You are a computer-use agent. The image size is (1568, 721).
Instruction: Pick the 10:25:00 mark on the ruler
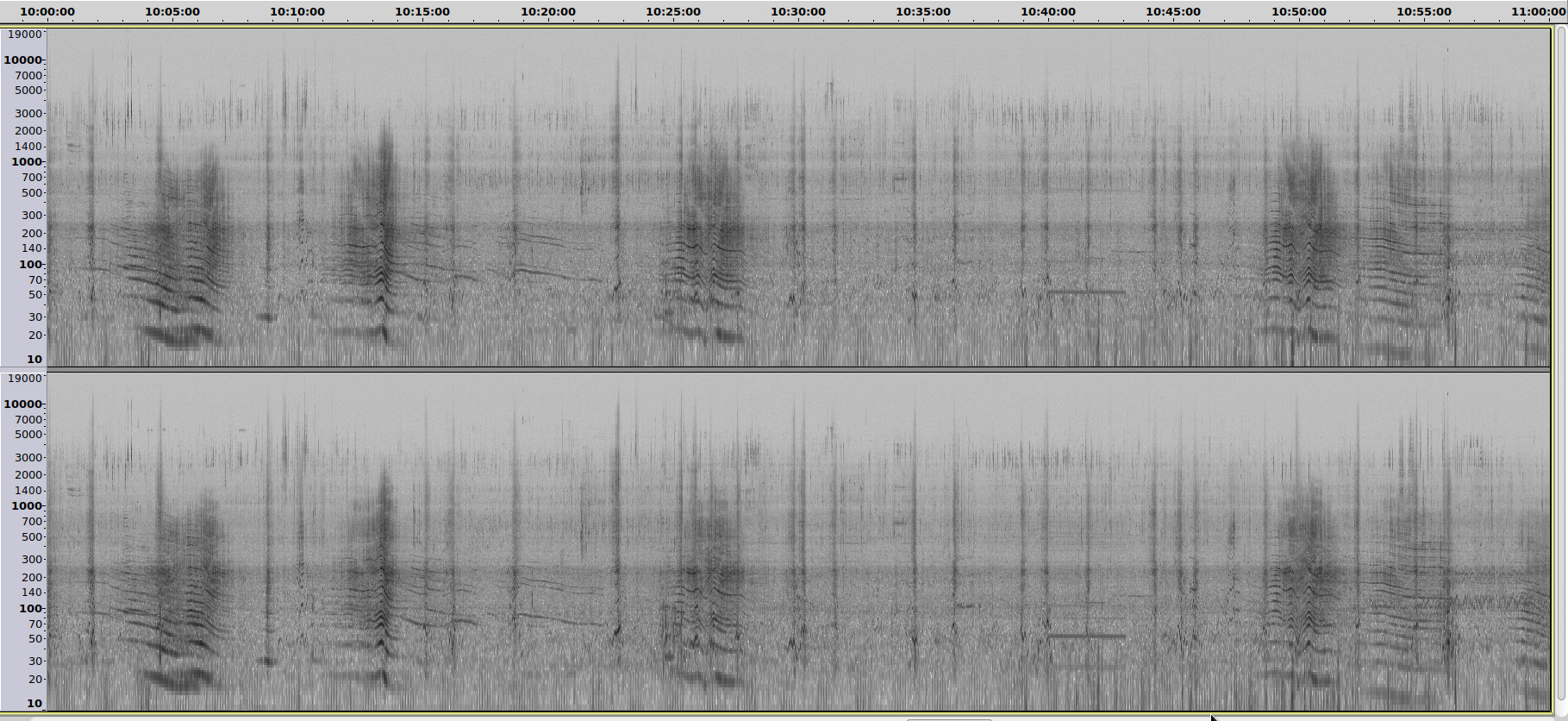[x=673, y=12]
